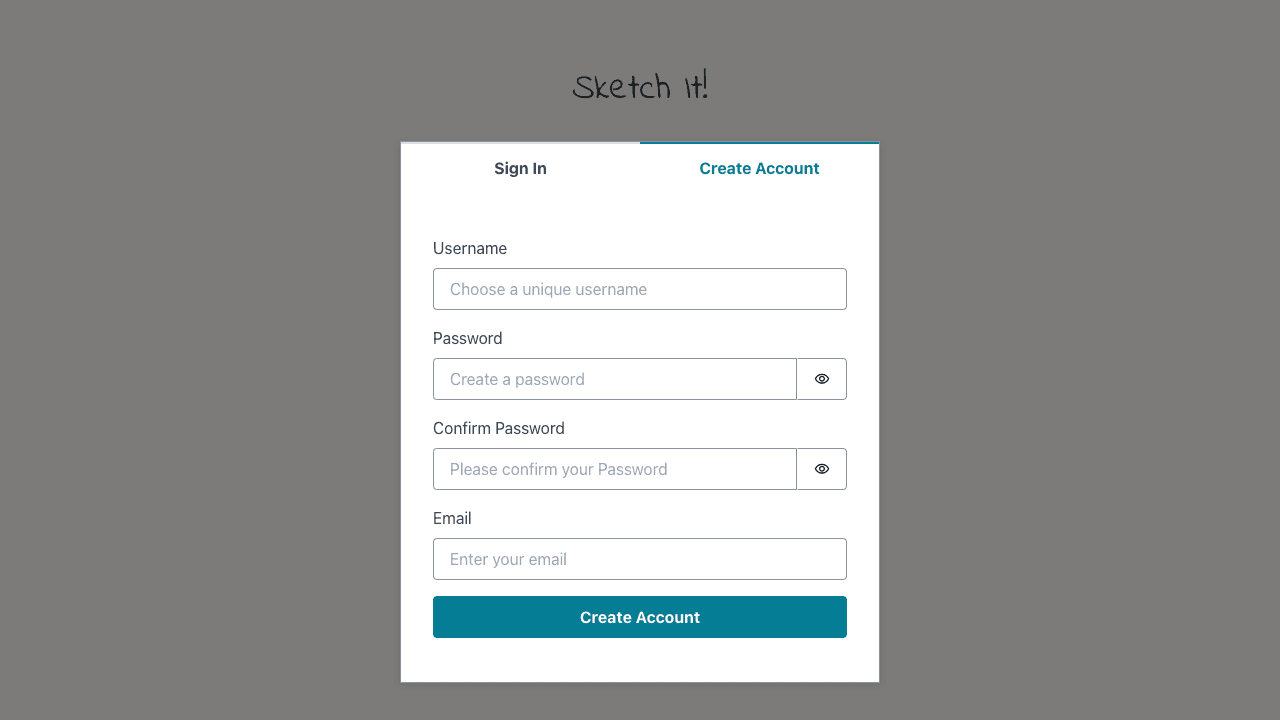Reveal the Confirm Password entry

tap(822, 469)
